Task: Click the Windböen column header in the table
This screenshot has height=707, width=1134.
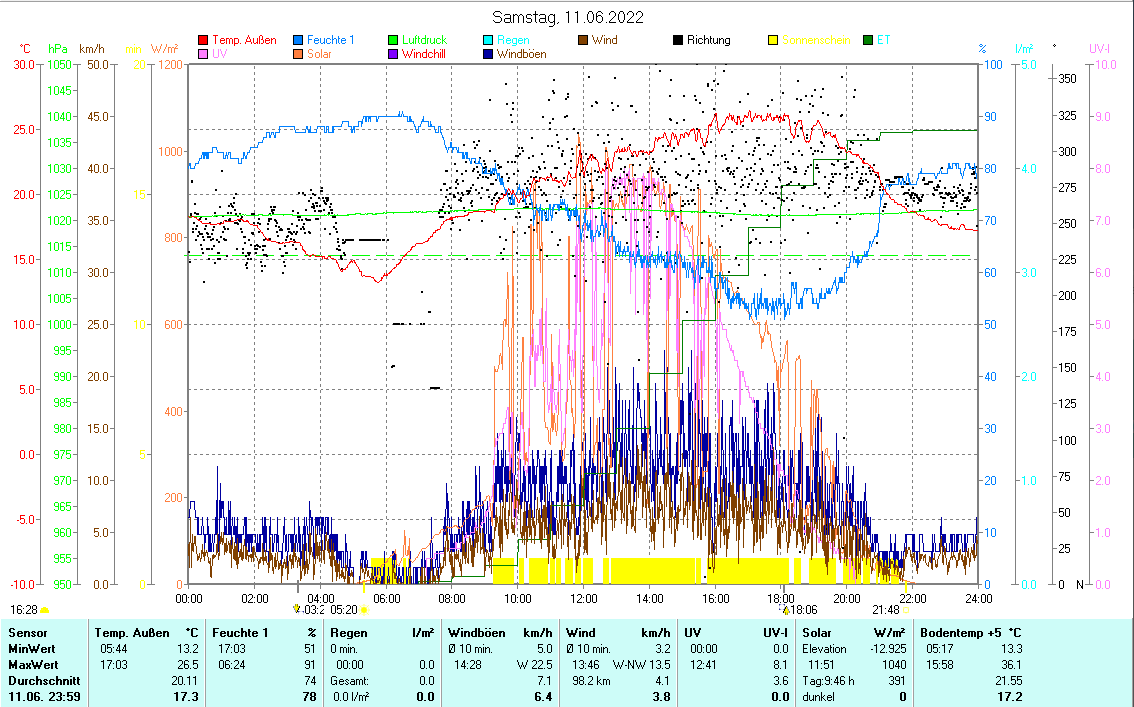Action: pyautogui.click(x=477, y=633)
